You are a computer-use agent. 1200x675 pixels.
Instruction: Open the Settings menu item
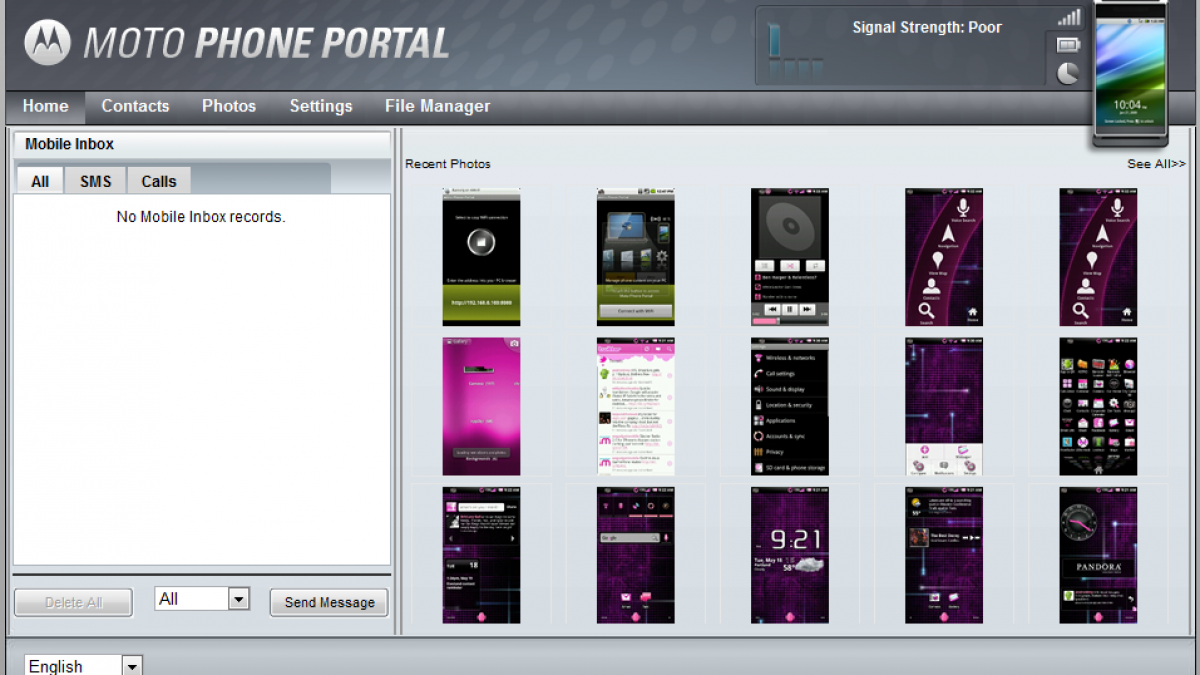[321, 106]
